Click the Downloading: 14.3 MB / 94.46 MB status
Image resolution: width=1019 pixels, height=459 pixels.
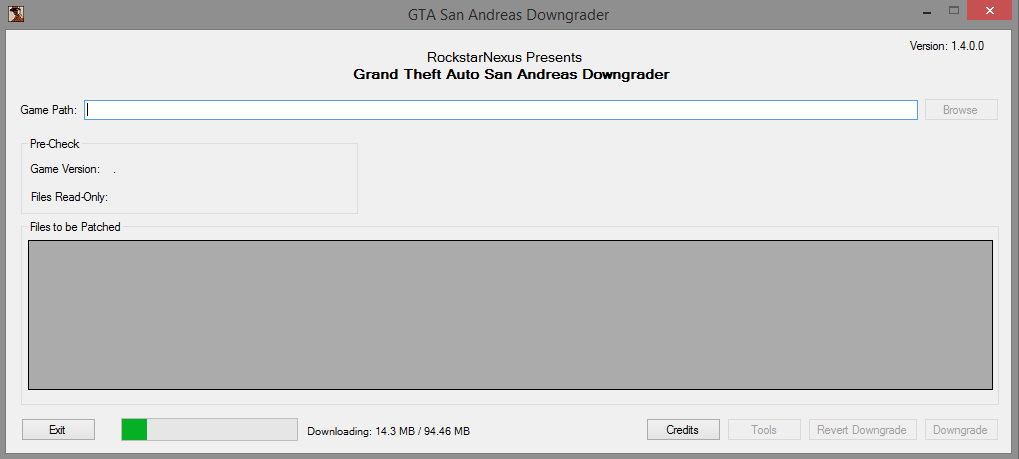(x=389, y=431)
